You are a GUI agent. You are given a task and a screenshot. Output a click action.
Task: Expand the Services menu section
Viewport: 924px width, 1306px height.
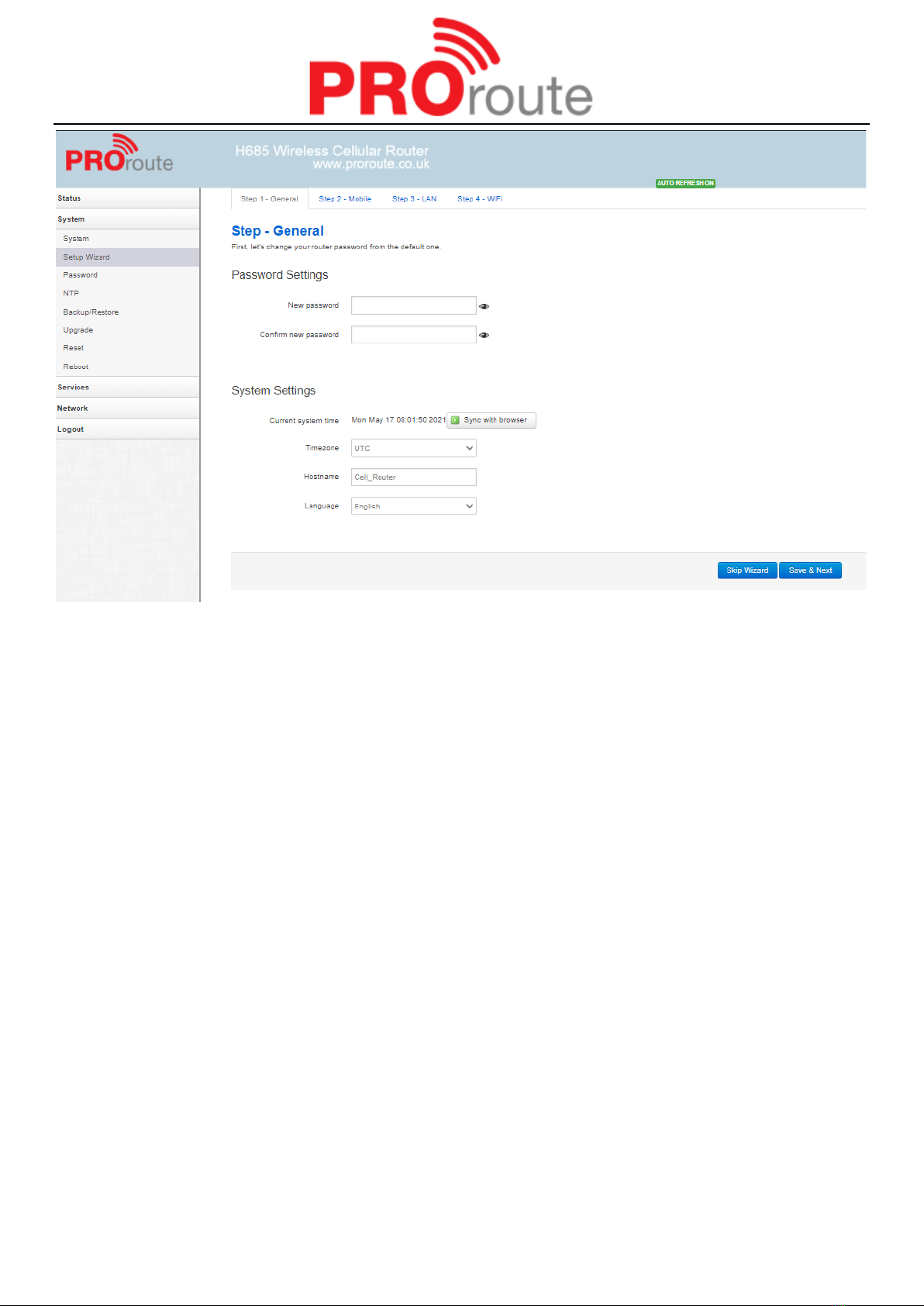(x=128, y=387)
